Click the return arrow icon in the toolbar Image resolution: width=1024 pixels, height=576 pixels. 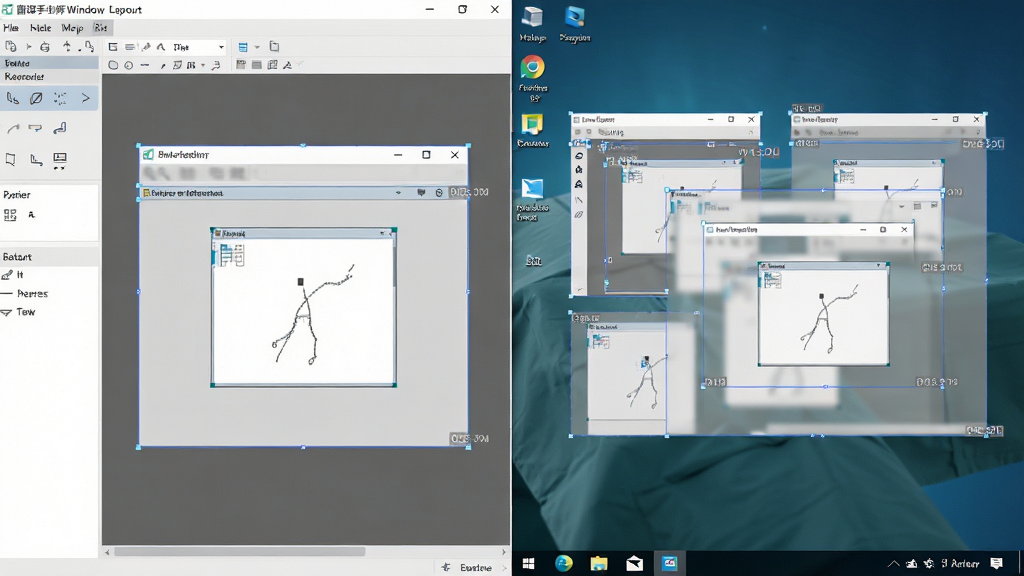pos(216,65)
